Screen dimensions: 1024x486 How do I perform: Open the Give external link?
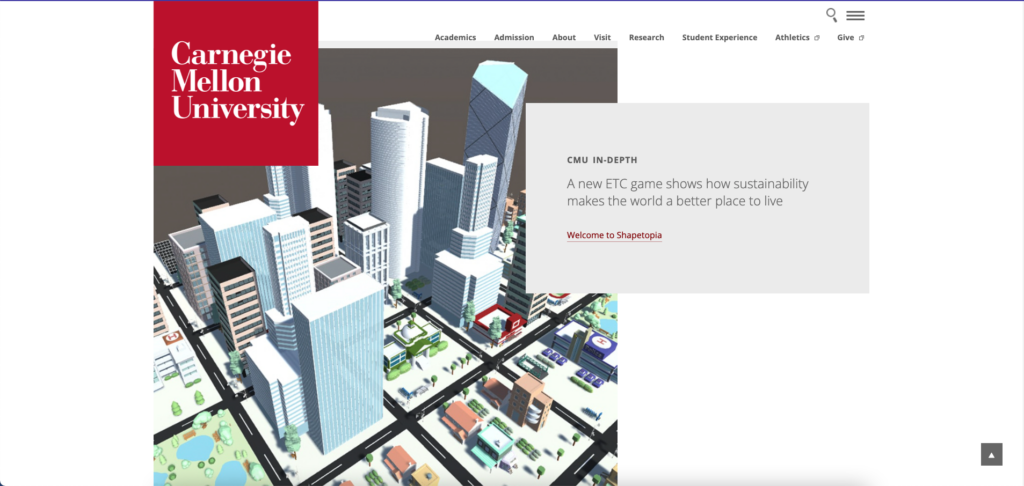pyautogui.click(x=850, y=37)
